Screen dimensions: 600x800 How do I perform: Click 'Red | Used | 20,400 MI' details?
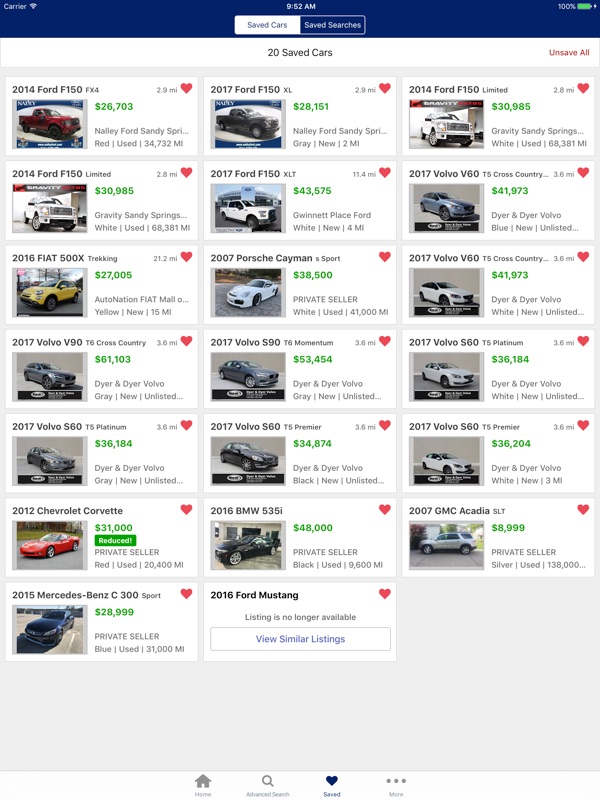139,565
